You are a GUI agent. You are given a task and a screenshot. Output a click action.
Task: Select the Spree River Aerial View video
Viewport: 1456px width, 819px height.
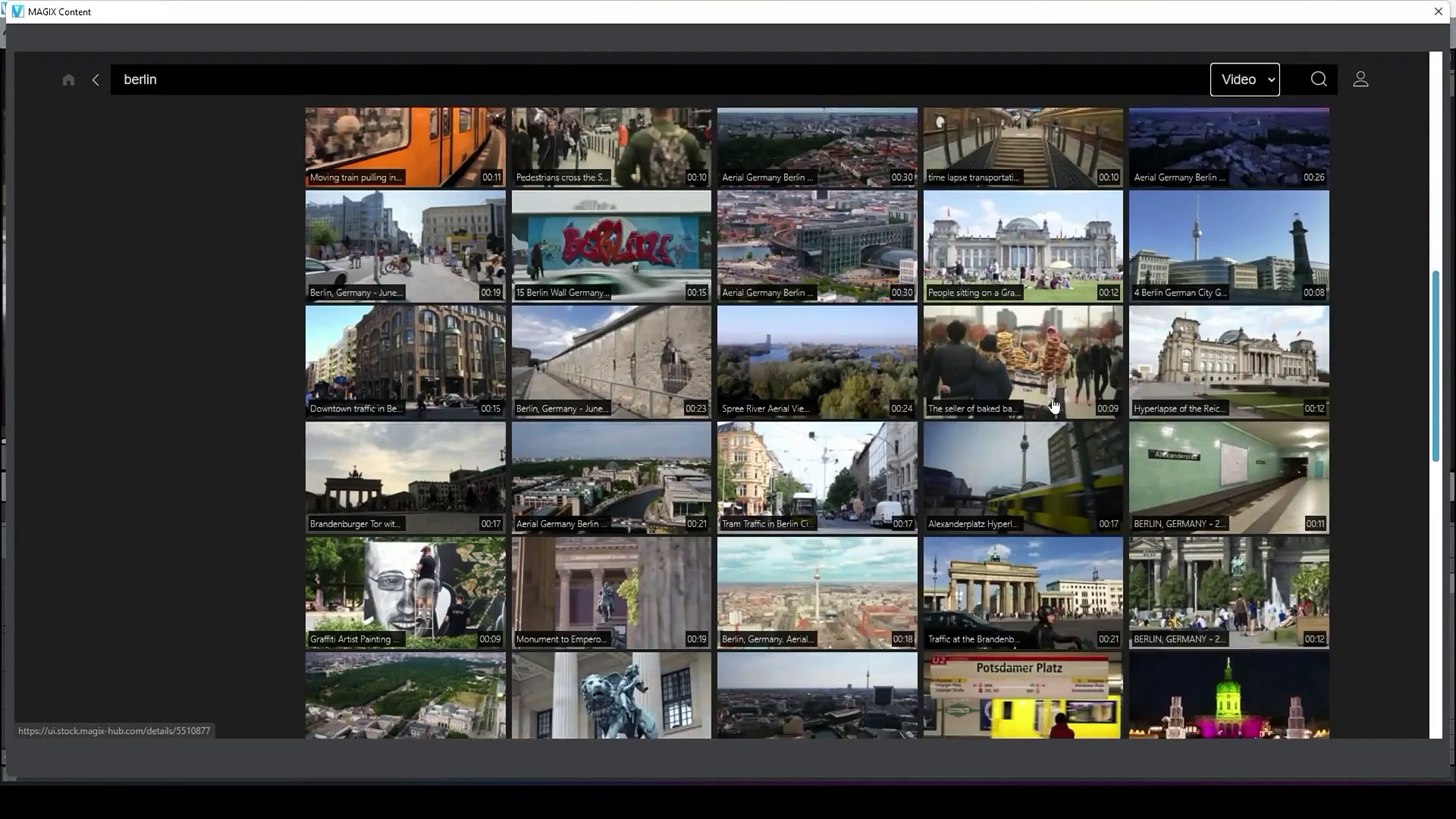coord(817,361)
